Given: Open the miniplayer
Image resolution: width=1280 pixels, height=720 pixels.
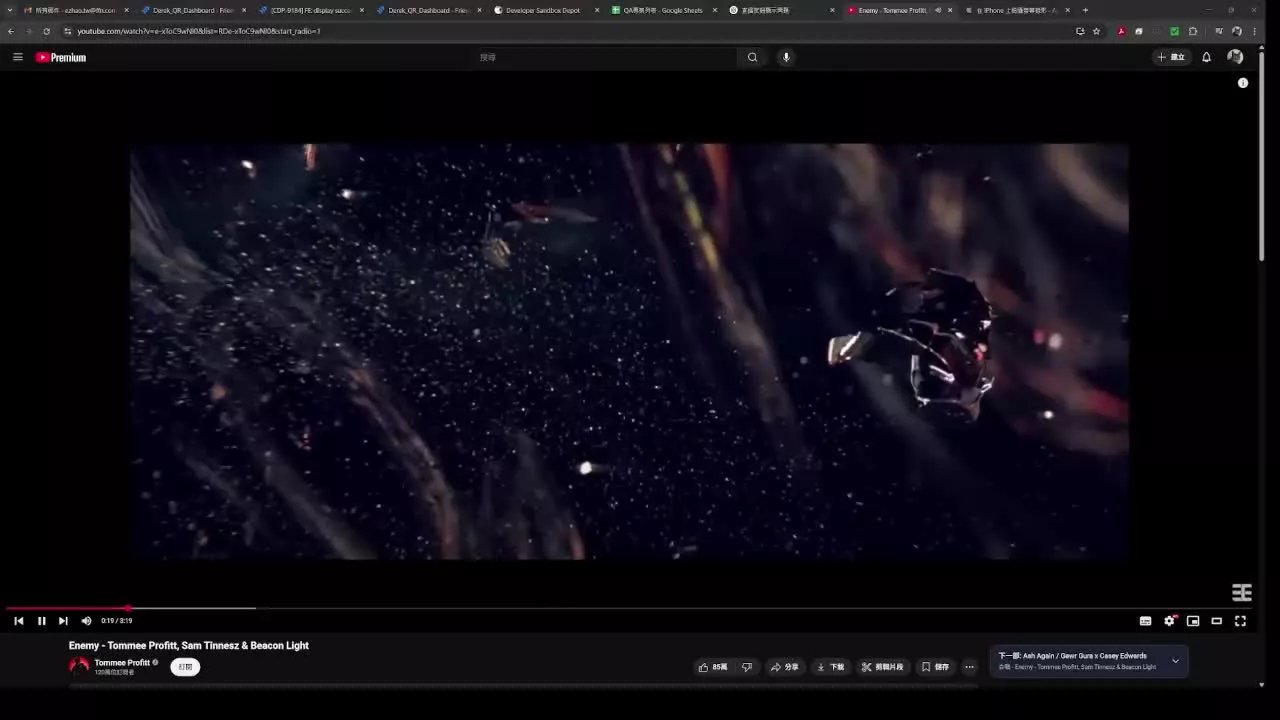Looking at the screenshot, I should click(x=1193, y=621).
